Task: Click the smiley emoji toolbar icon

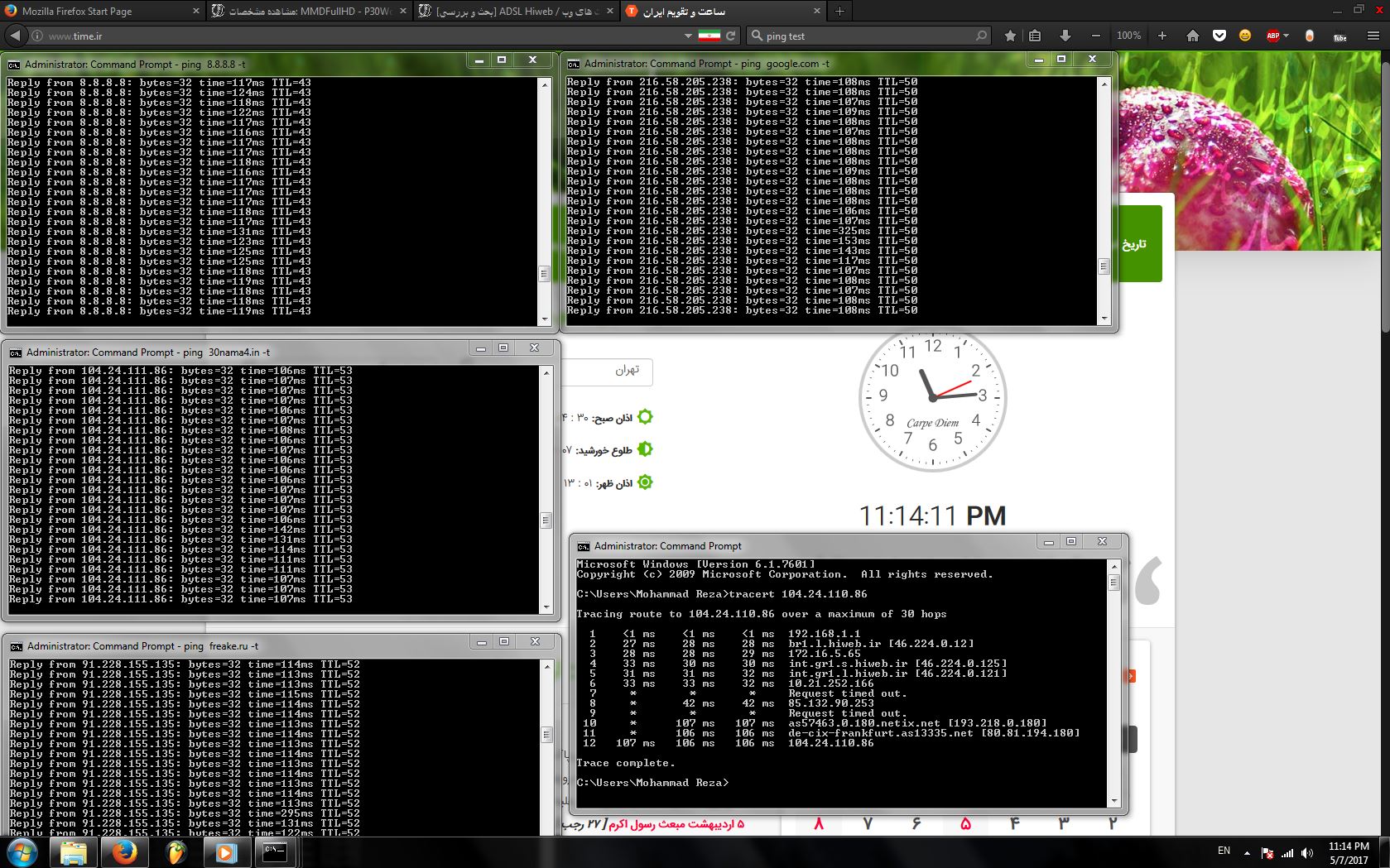Action: click(1245, 36)
